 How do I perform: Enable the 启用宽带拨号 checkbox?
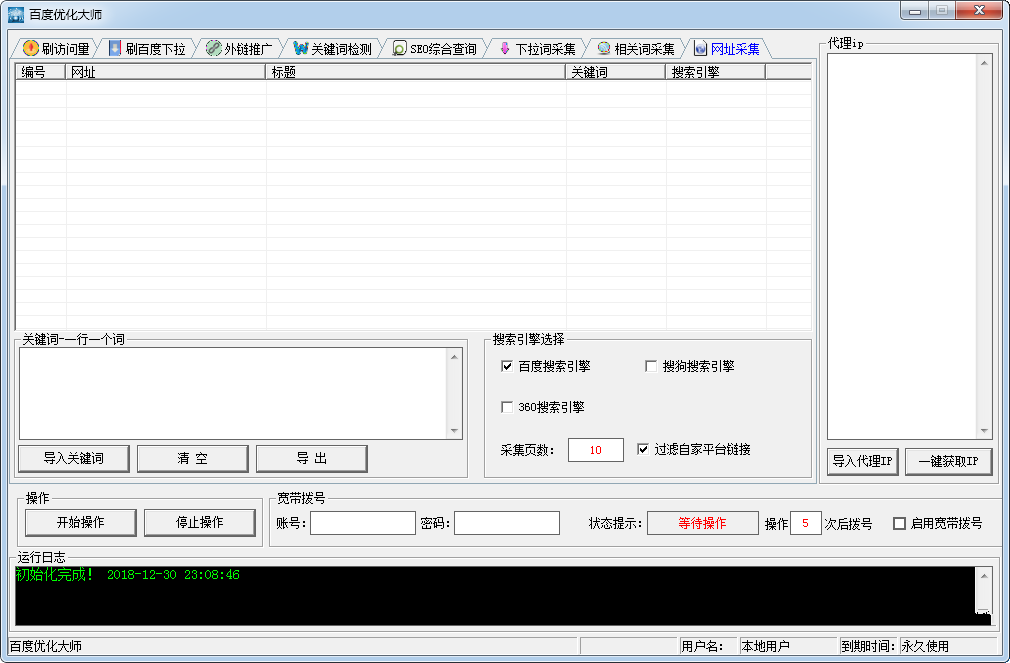(899, 523)
